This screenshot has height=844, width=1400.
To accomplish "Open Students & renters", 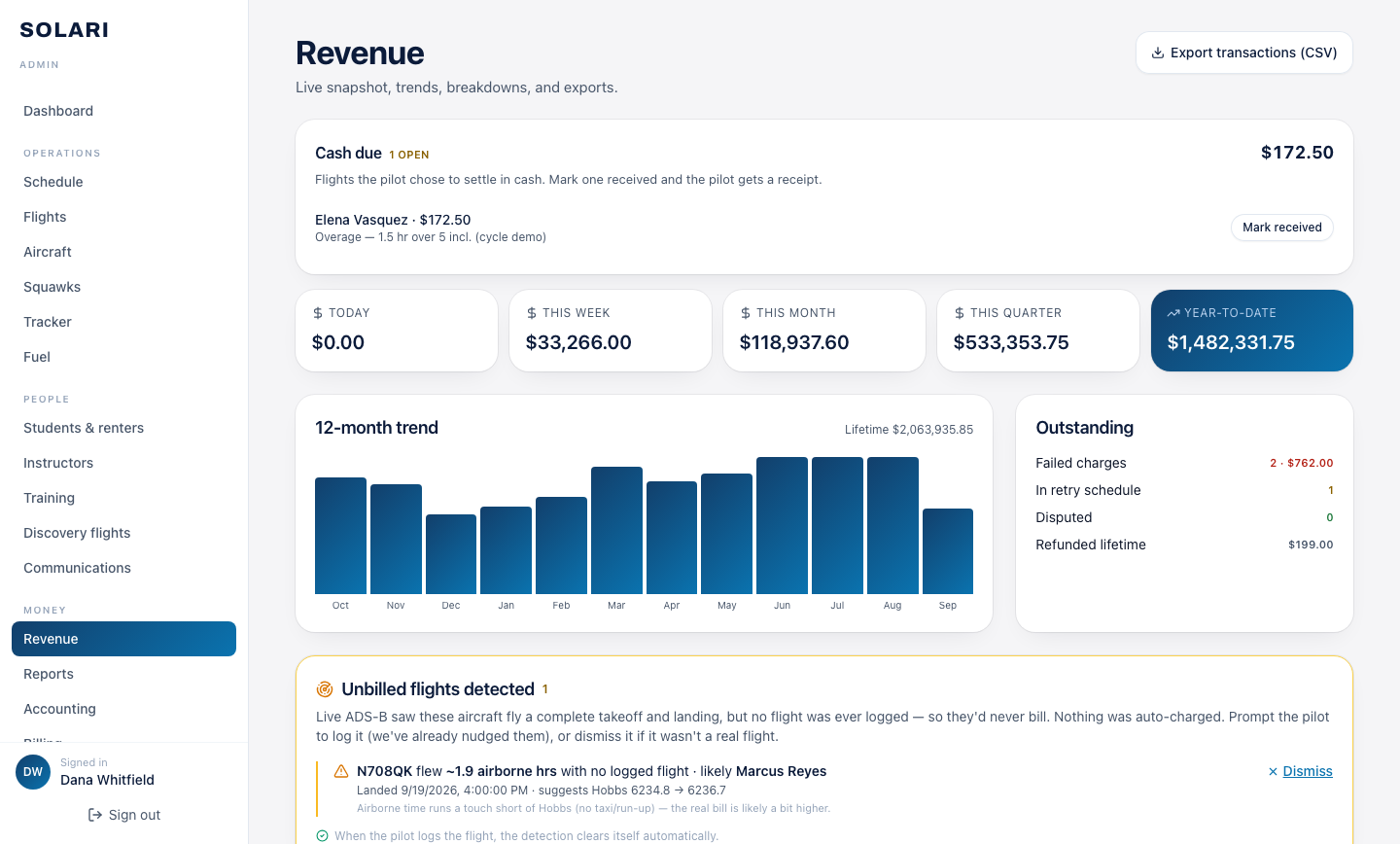I will (123, 428).
